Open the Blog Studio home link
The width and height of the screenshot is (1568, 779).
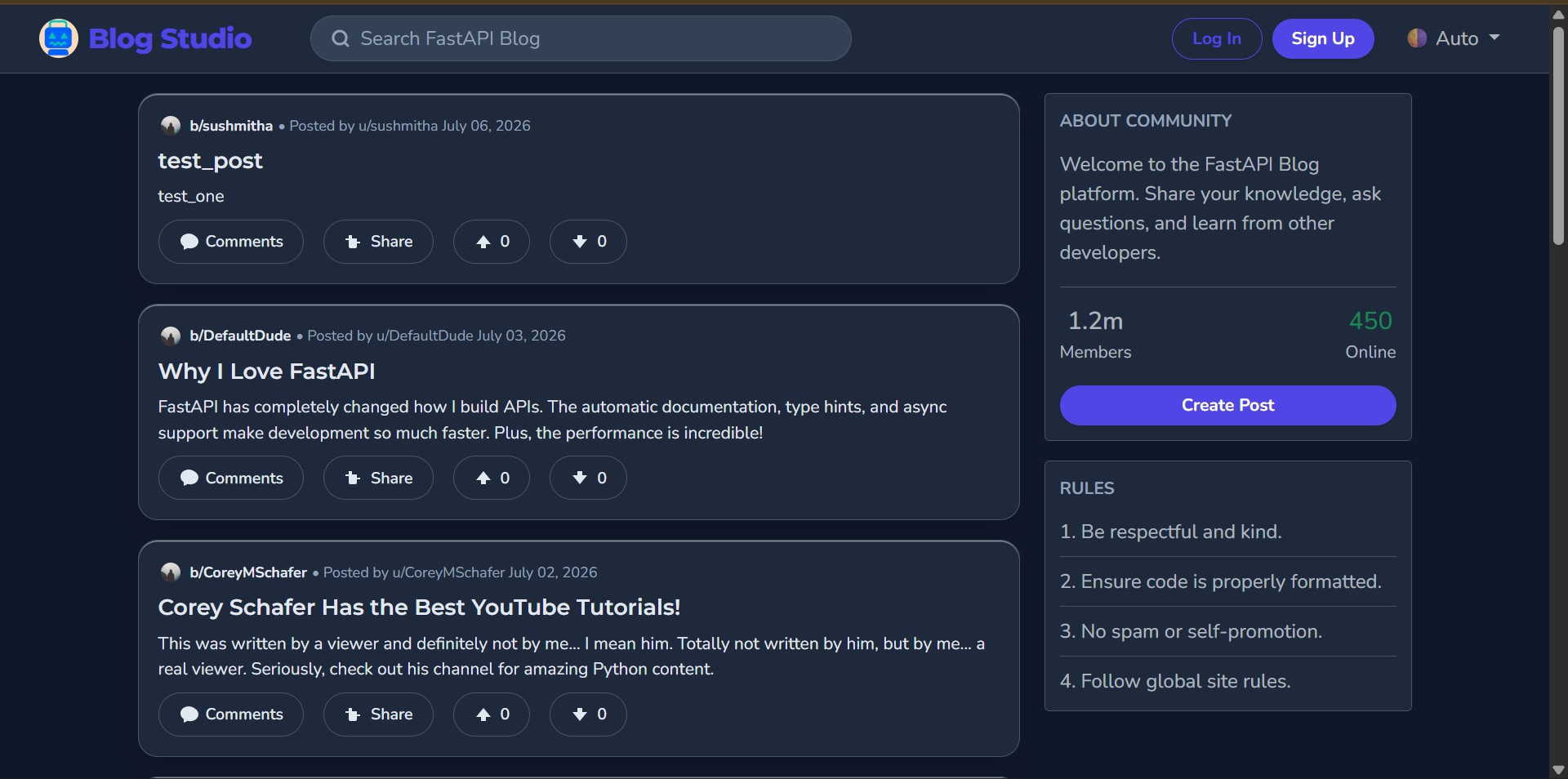[145, 38]
